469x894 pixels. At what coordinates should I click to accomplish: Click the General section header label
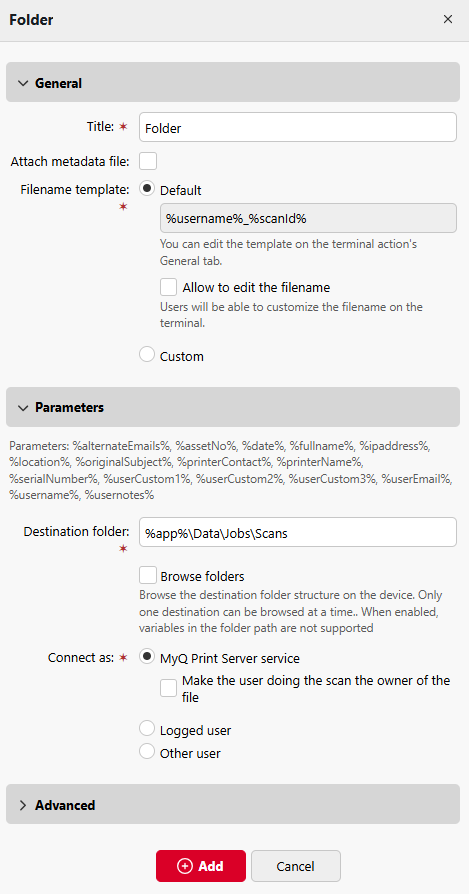point(59,83)
